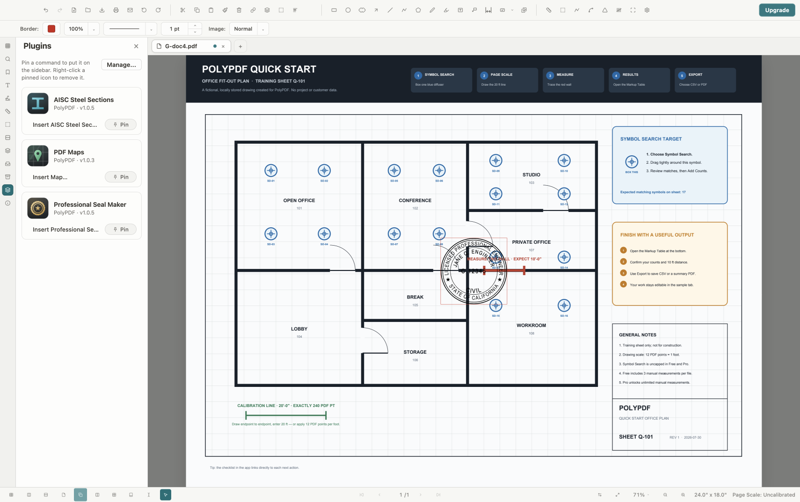Click the AISC Steel Sections plugin icon
Viewport: 800px width, 502px height.
[38, 103]
